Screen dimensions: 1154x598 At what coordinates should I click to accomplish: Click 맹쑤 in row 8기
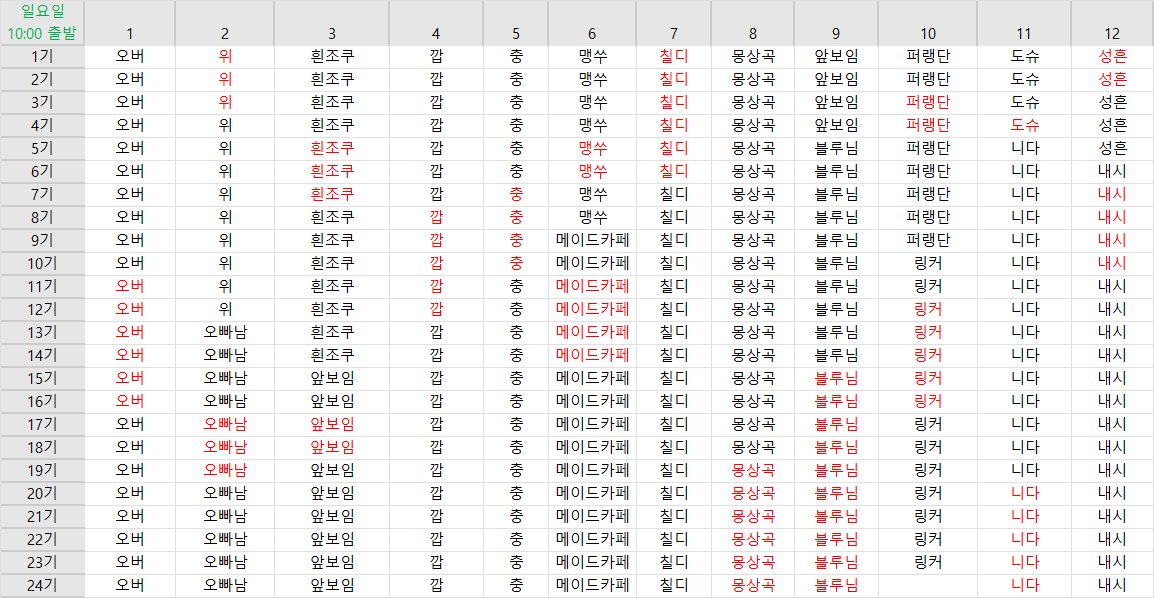click(x=592, y=217)
